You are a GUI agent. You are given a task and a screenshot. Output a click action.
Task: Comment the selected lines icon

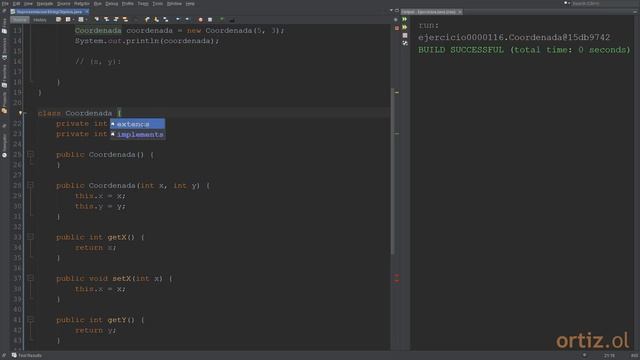[x=222, y=19]
